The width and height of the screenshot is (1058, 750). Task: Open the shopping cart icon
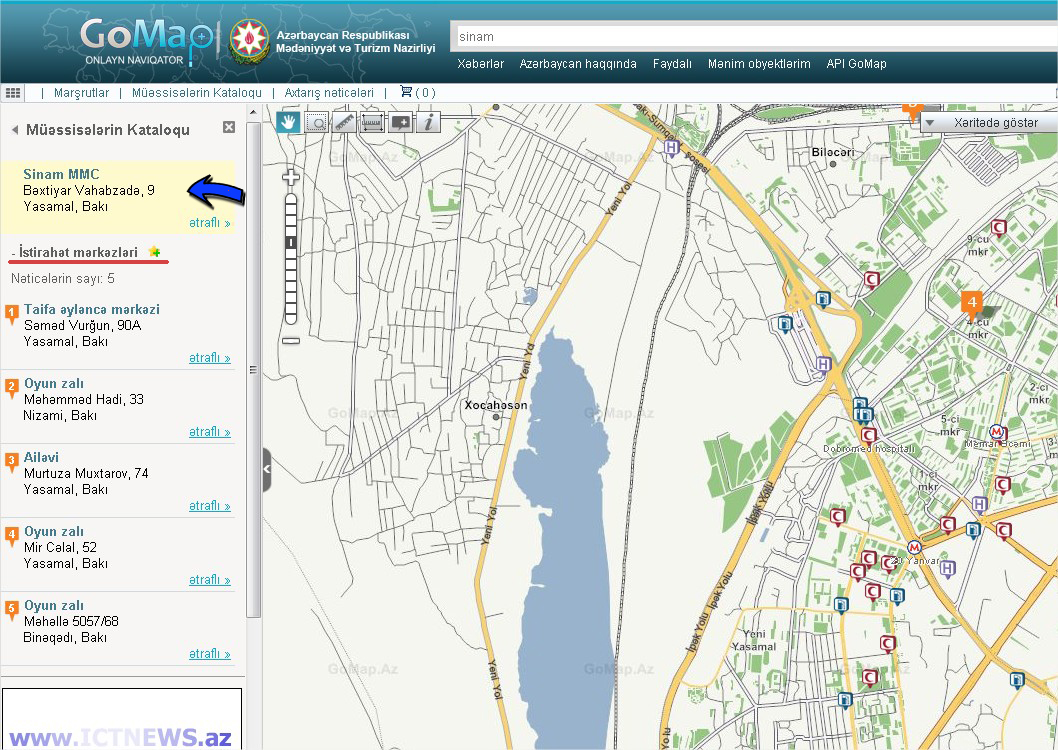406,92
